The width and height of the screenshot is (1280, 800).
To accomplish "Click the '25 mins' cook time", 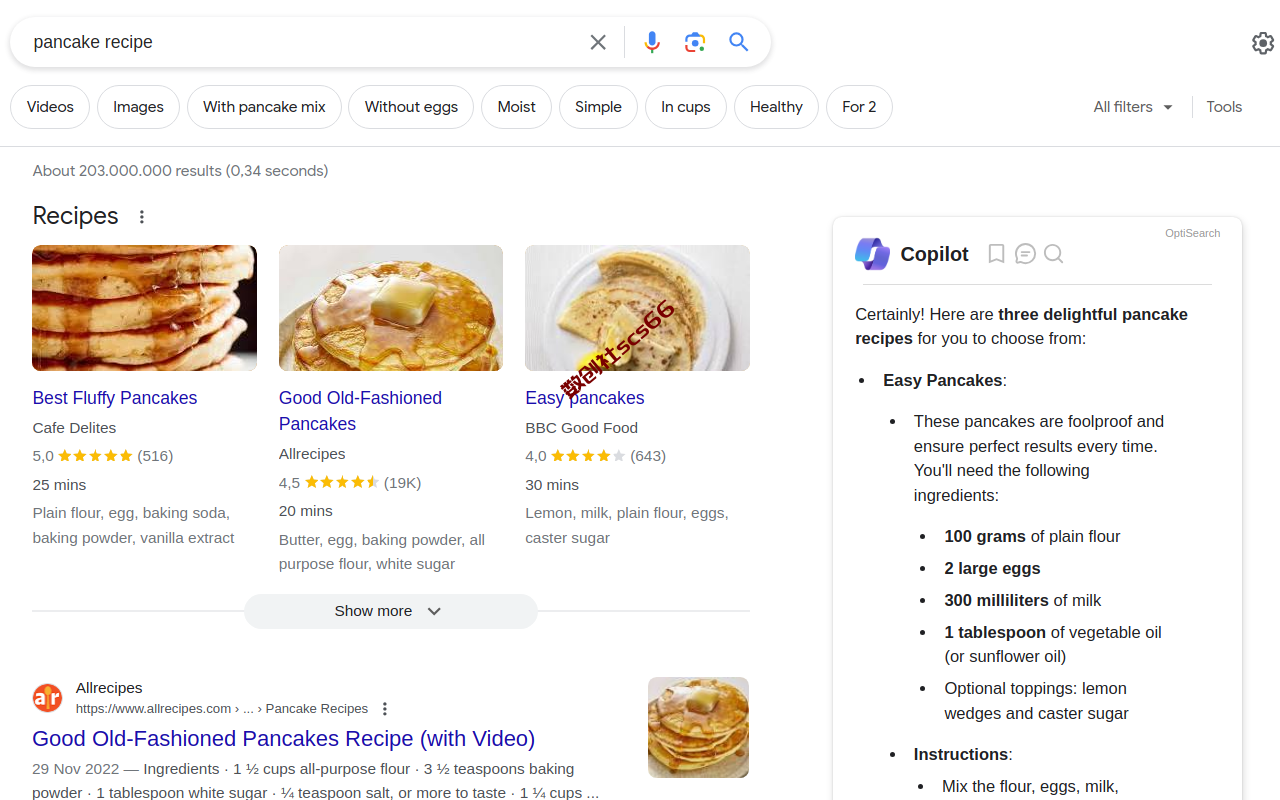I will tap(59, 485).
